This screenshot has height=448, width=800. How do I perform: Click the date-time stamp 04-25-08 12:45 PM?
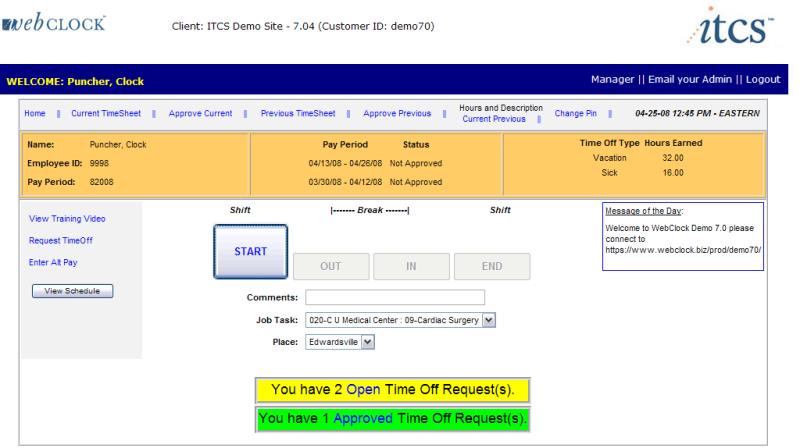(x=697, y=113)
